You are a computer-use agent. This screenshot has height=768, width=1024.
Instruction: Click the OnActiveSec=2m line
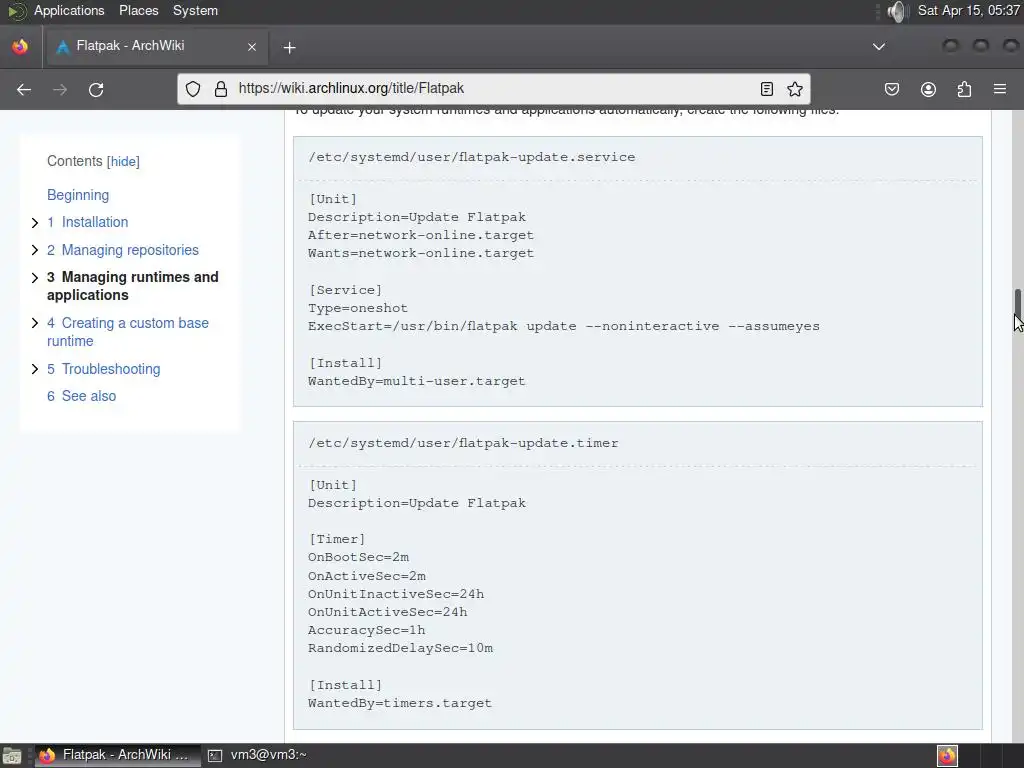tap(366, 575)
